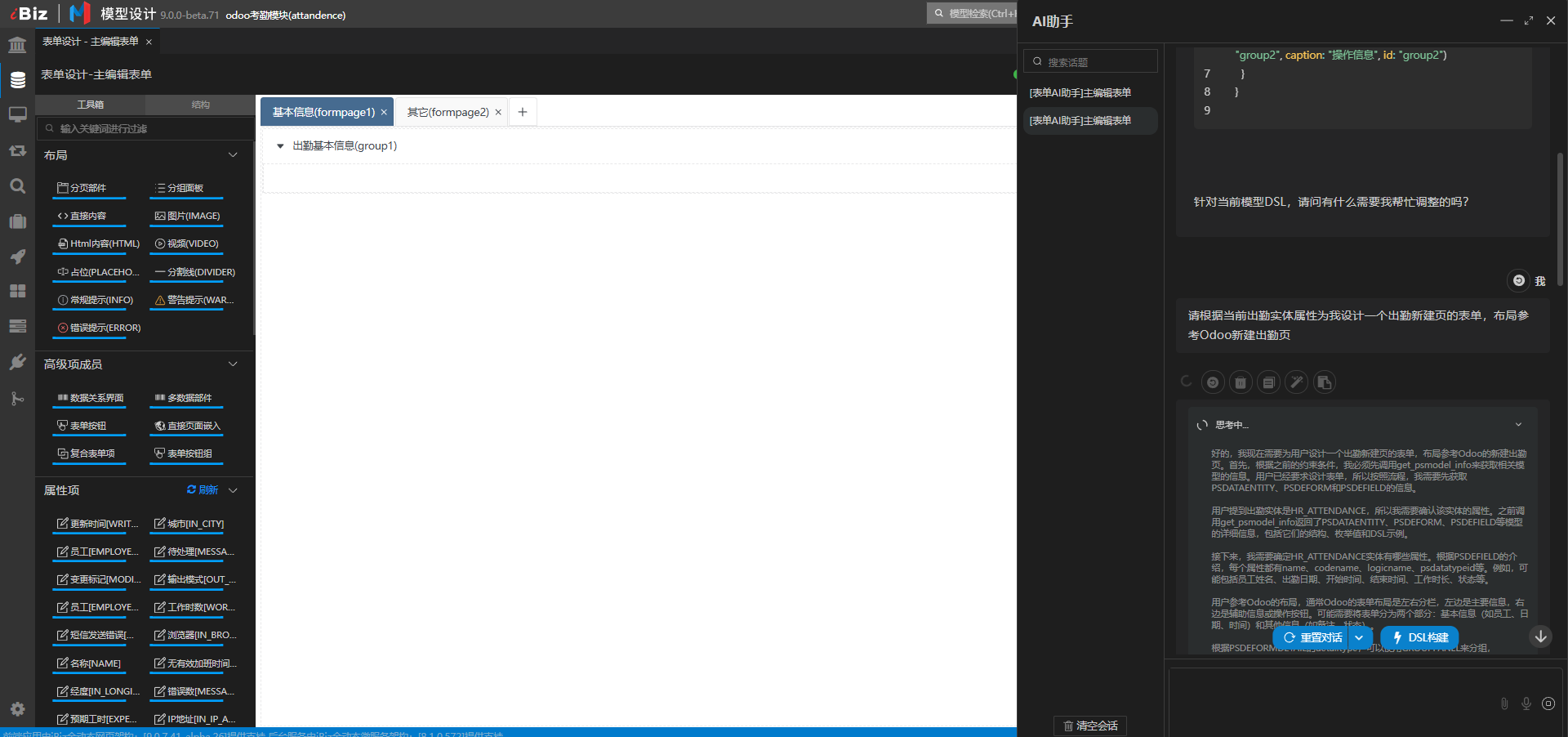Click the list/document icon in AI message toolbar
1568x737 pixels.
point(1268,382)
